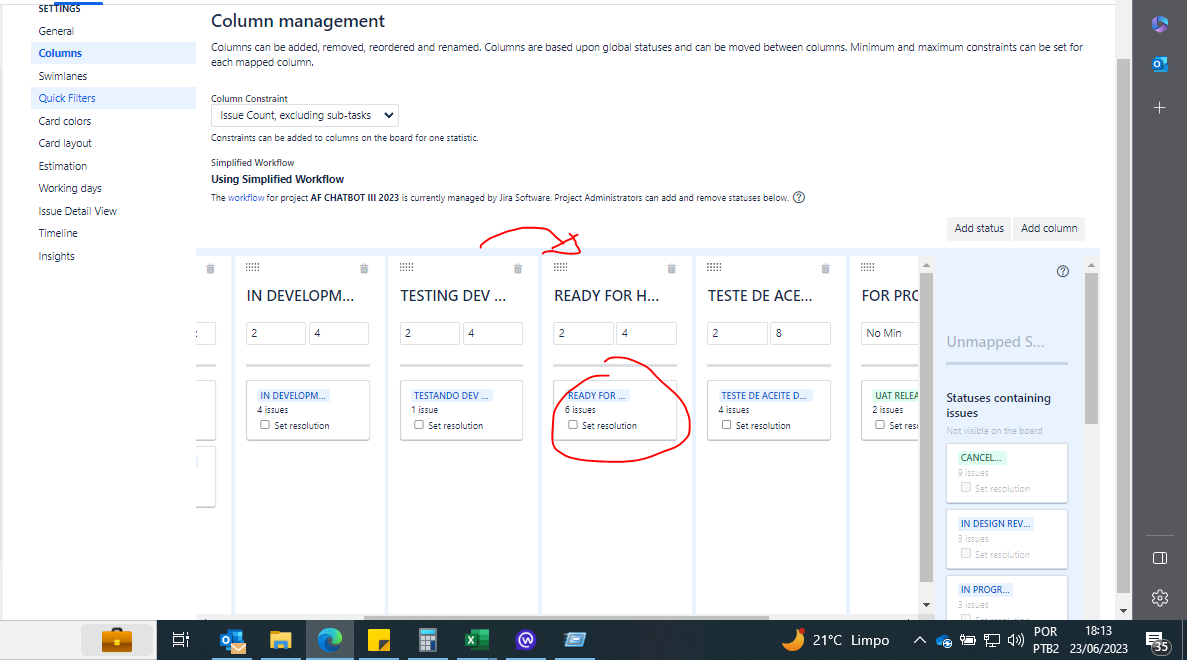Click the max constraint field of READY FOR H column

646,332
